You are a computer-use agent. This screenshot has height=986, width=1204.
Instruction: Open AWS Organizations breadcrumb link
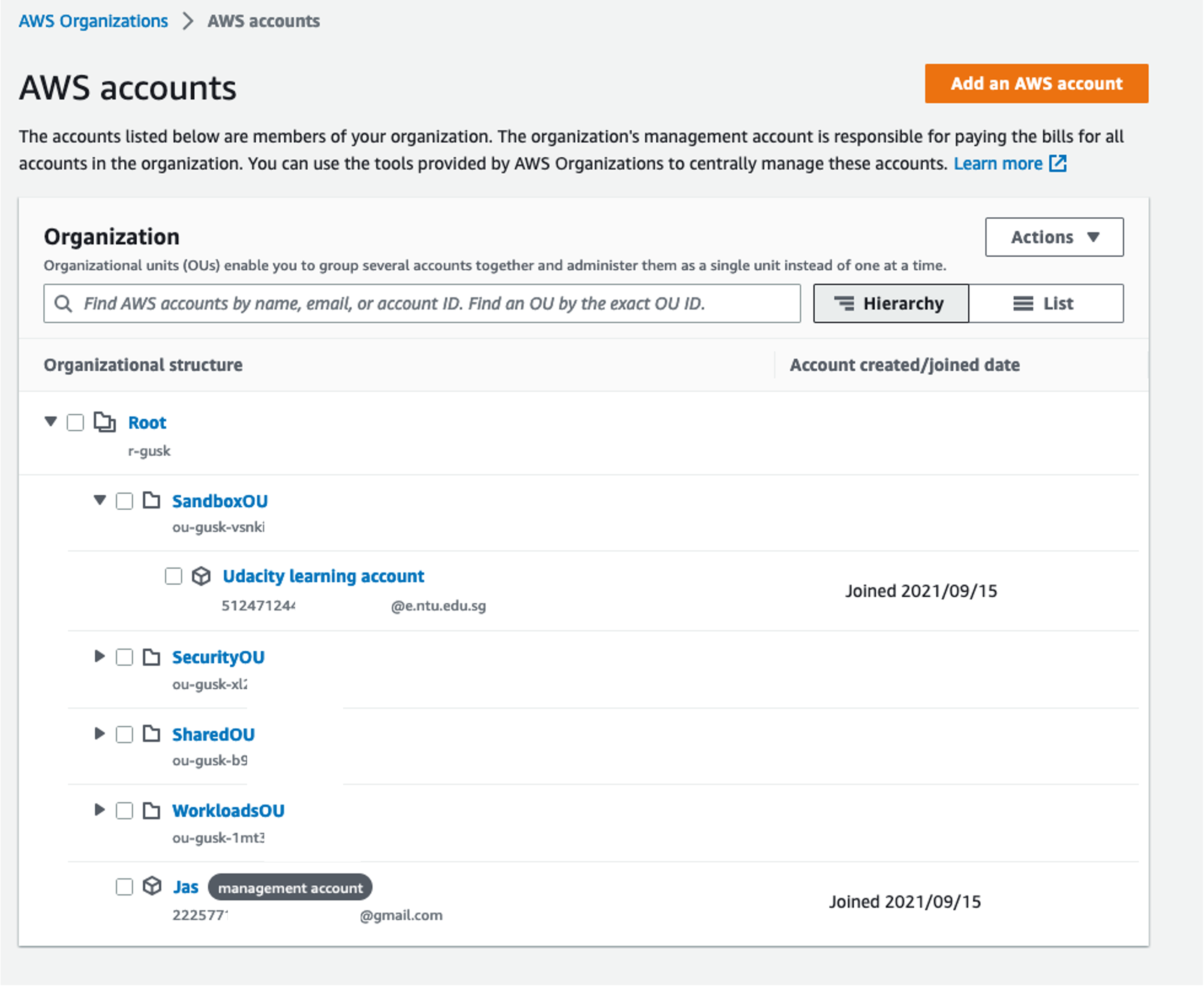pos(93,21)
